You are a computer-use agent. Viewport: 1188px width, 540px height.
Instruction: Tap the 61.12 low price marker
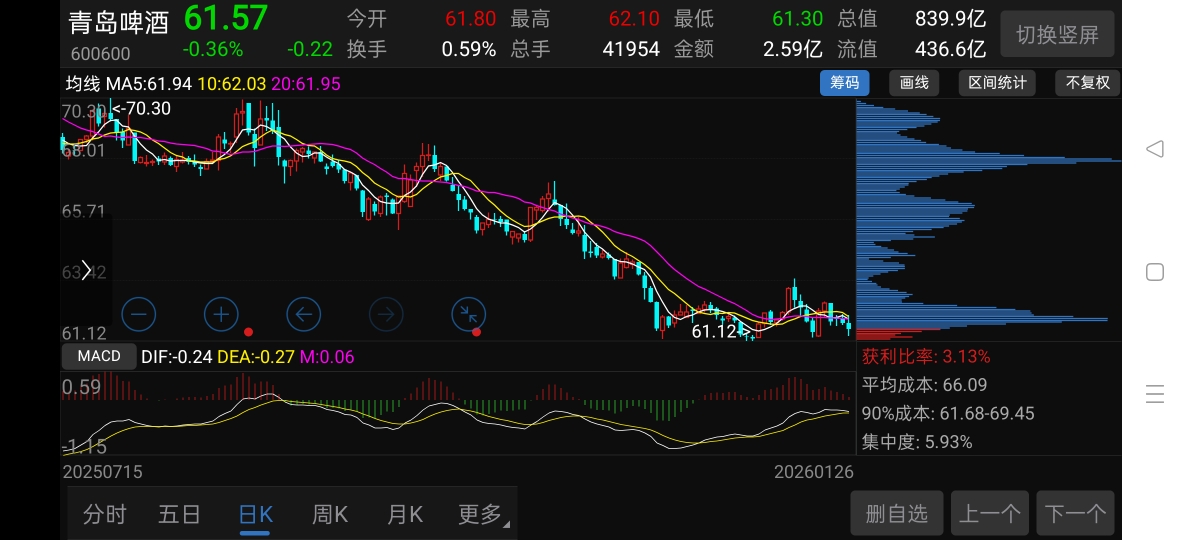(x=721, y=331)
